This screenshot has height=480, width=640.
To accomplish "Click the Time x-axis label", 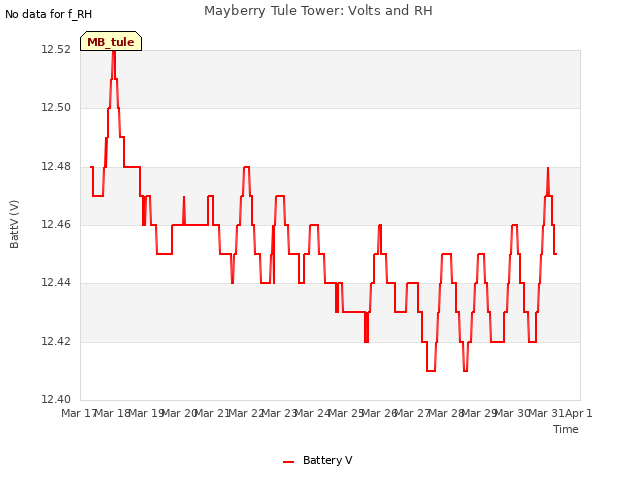I will (566, 429).
